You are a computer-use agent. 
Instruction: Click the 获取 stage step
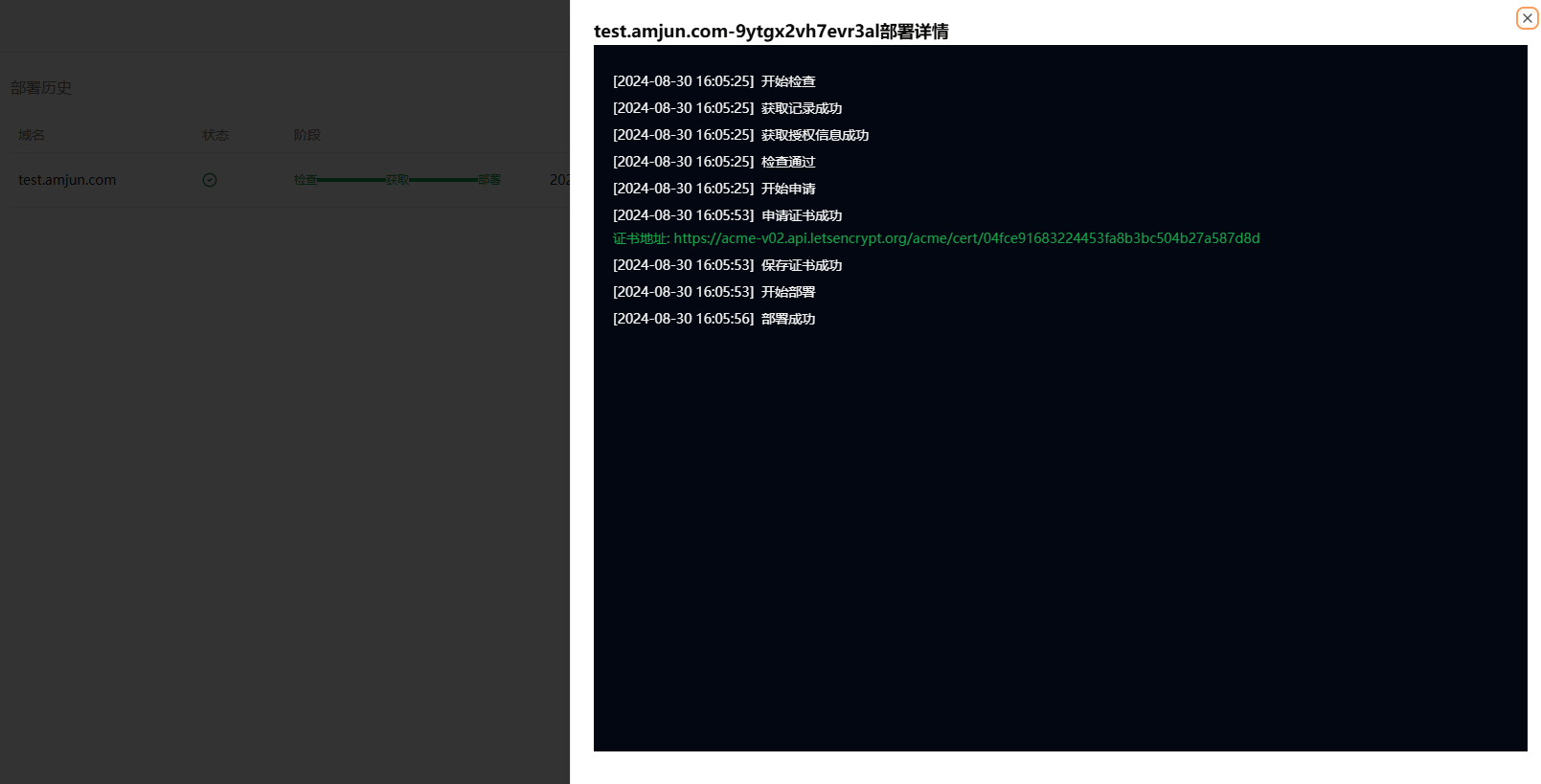tap(397, 180)
